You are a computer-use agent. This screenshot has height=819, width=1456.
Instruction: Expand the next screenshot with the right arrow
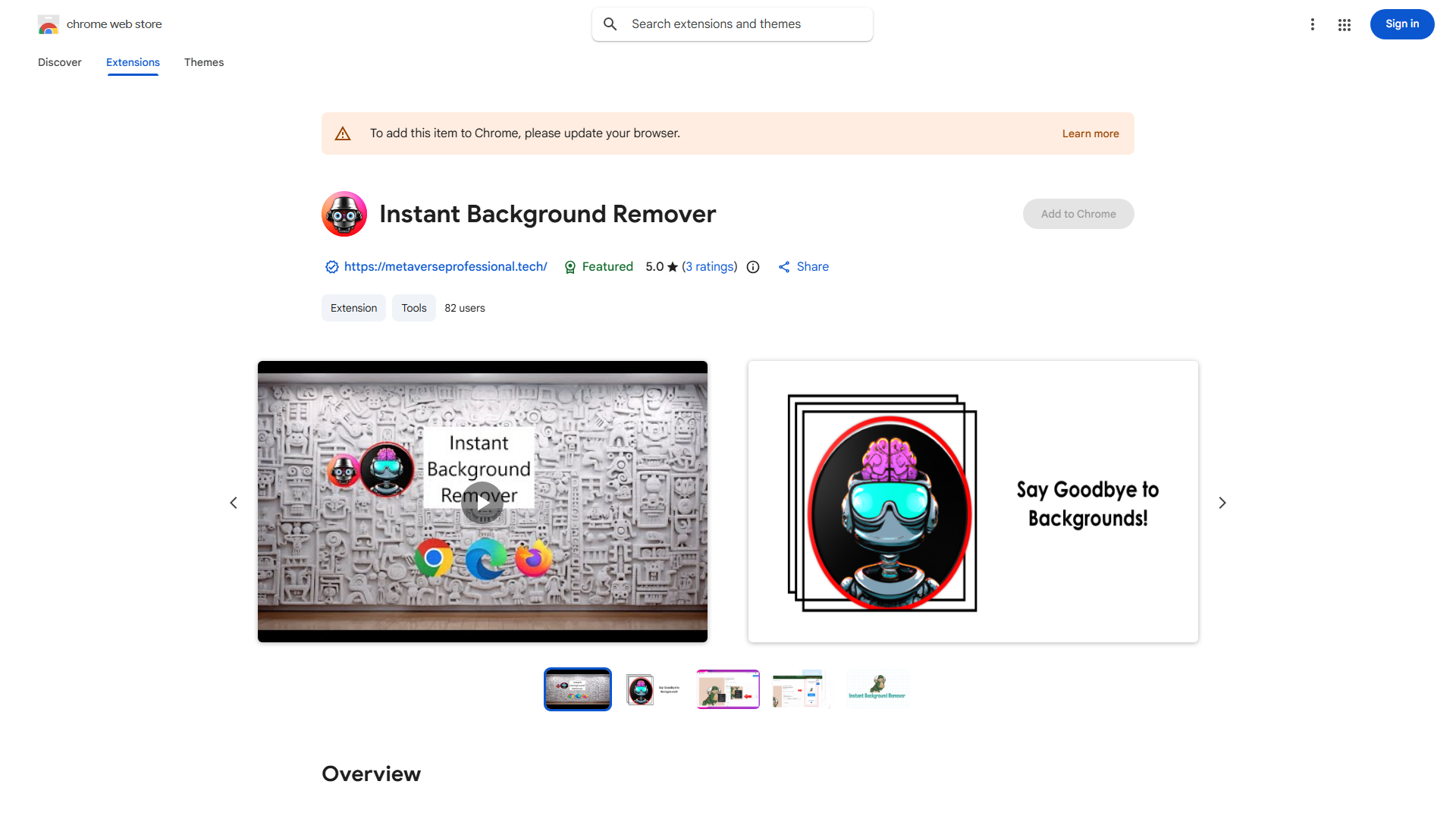(x=1222, y=502)
